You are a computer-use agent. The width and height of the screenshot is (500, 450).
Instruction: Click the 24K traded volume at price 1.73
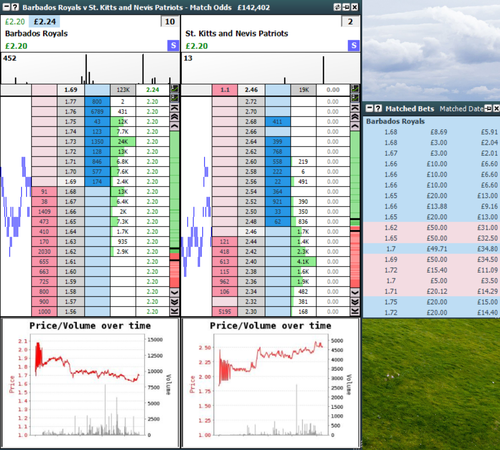123,142
